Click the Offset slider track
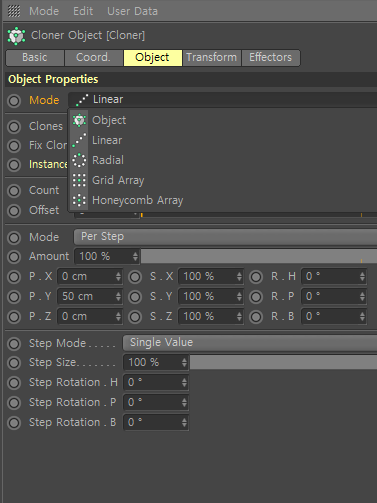377x503 pixels. (259, 215)
